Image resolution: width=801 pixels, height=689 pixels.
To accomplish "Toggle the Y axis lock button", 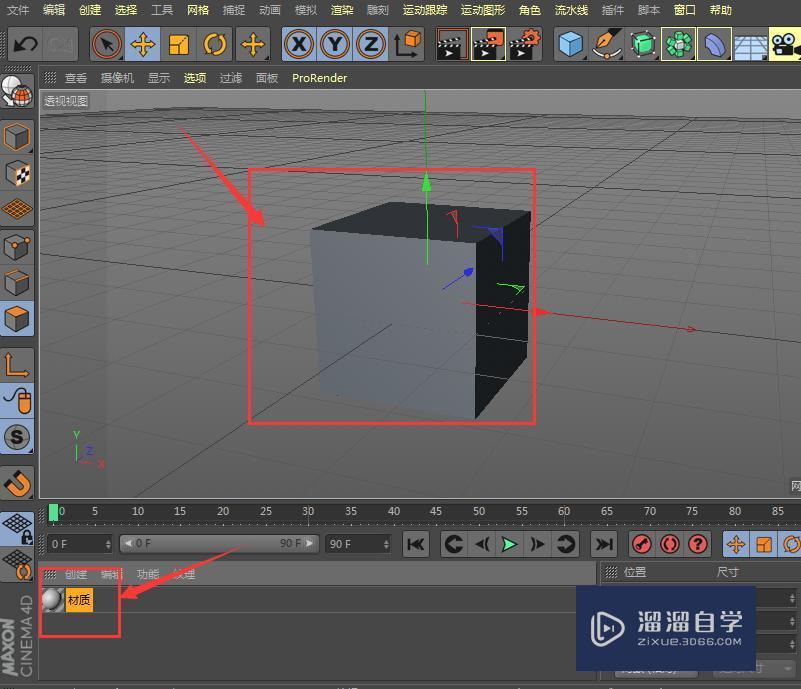I will click(x=335, y=44).
